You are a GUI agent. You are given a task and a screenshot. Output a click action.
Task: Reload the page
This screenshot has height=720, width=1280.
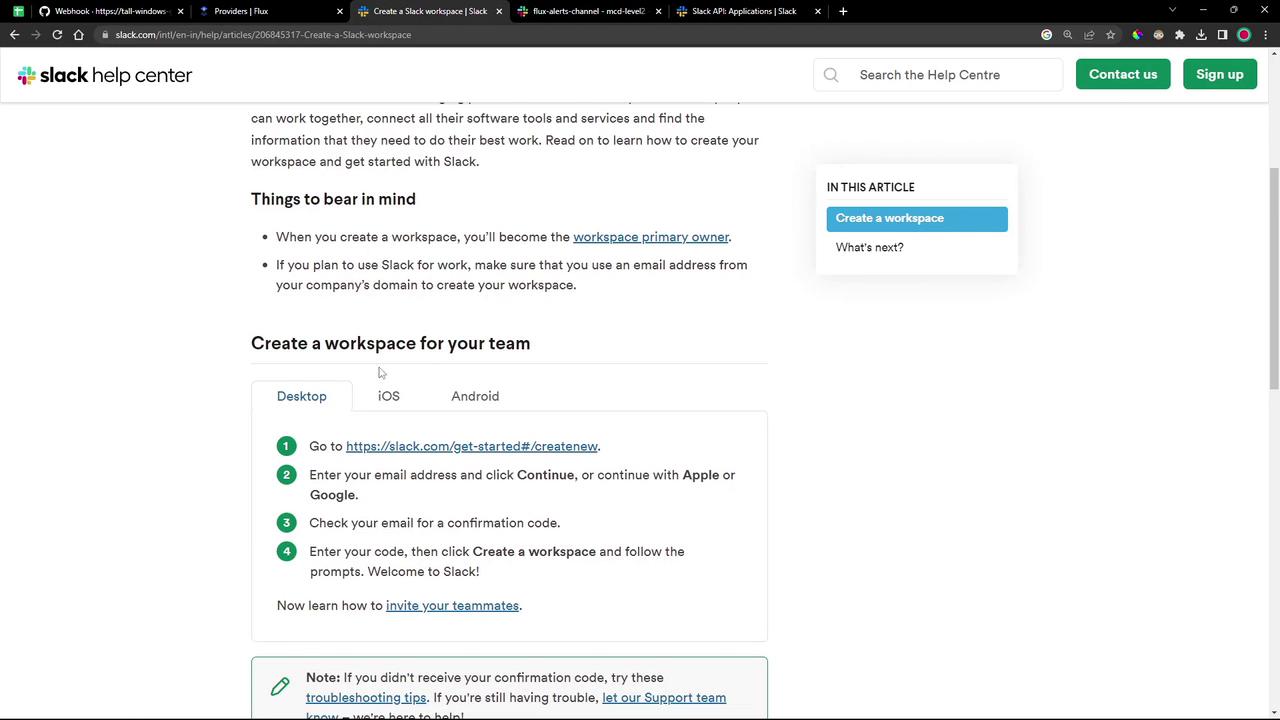click(57, 35)
